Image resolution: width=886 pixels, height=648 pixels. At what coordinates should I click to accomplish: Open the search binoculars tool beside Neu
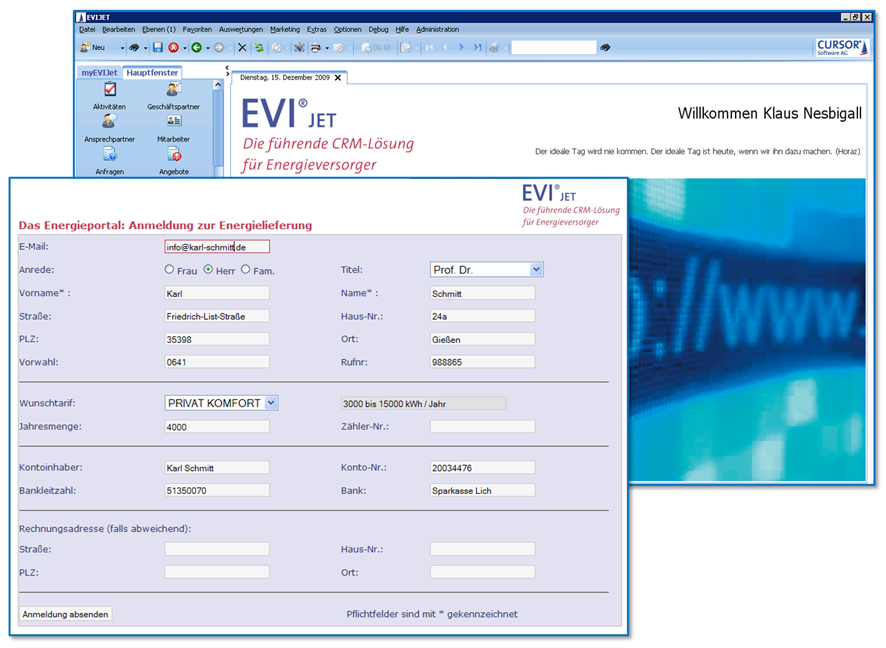point(134,48)
